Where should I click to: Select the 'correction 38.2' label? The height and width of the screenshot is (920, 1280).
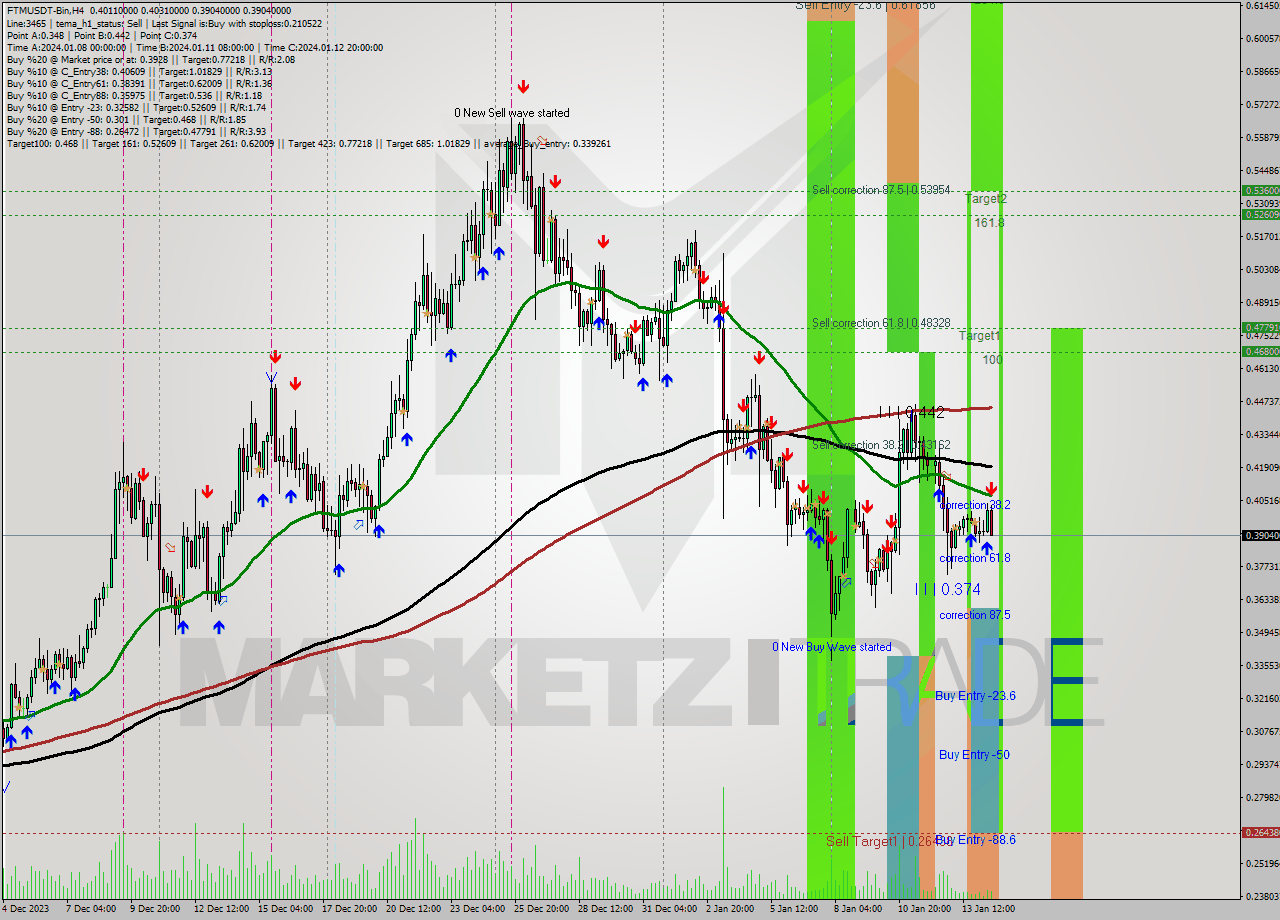click(x=975, y=506)
